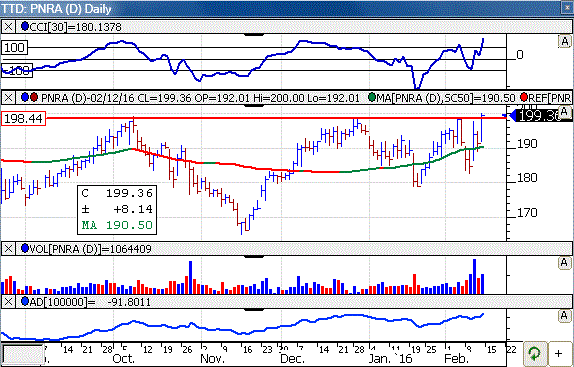Click the A autoscale button in price panel
Viewport: 574px width, 367px height.
click(564, 112)
